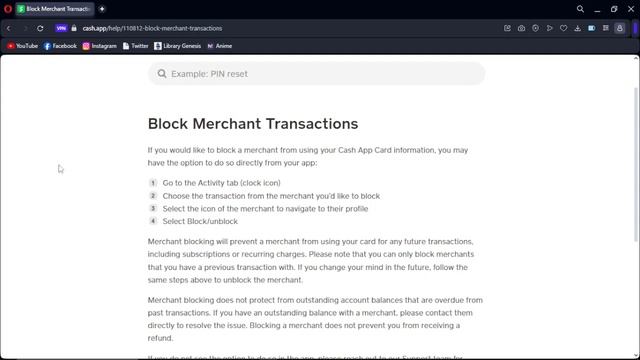The width and height of the screenshot is (640, 360).
Task: Open the tab search magnifier icon
Action: tap(580, 9)
